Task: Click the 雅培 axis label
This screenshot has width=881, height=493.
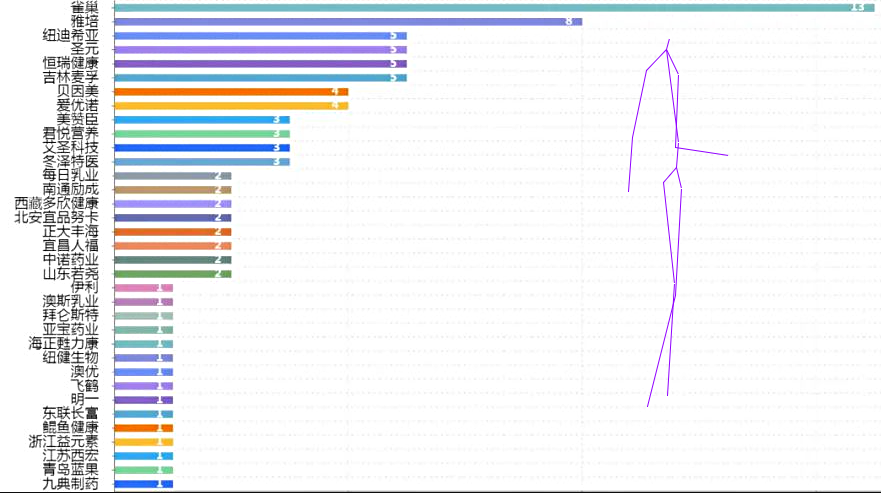Action: pyautogui.click(x=84, y=21)
